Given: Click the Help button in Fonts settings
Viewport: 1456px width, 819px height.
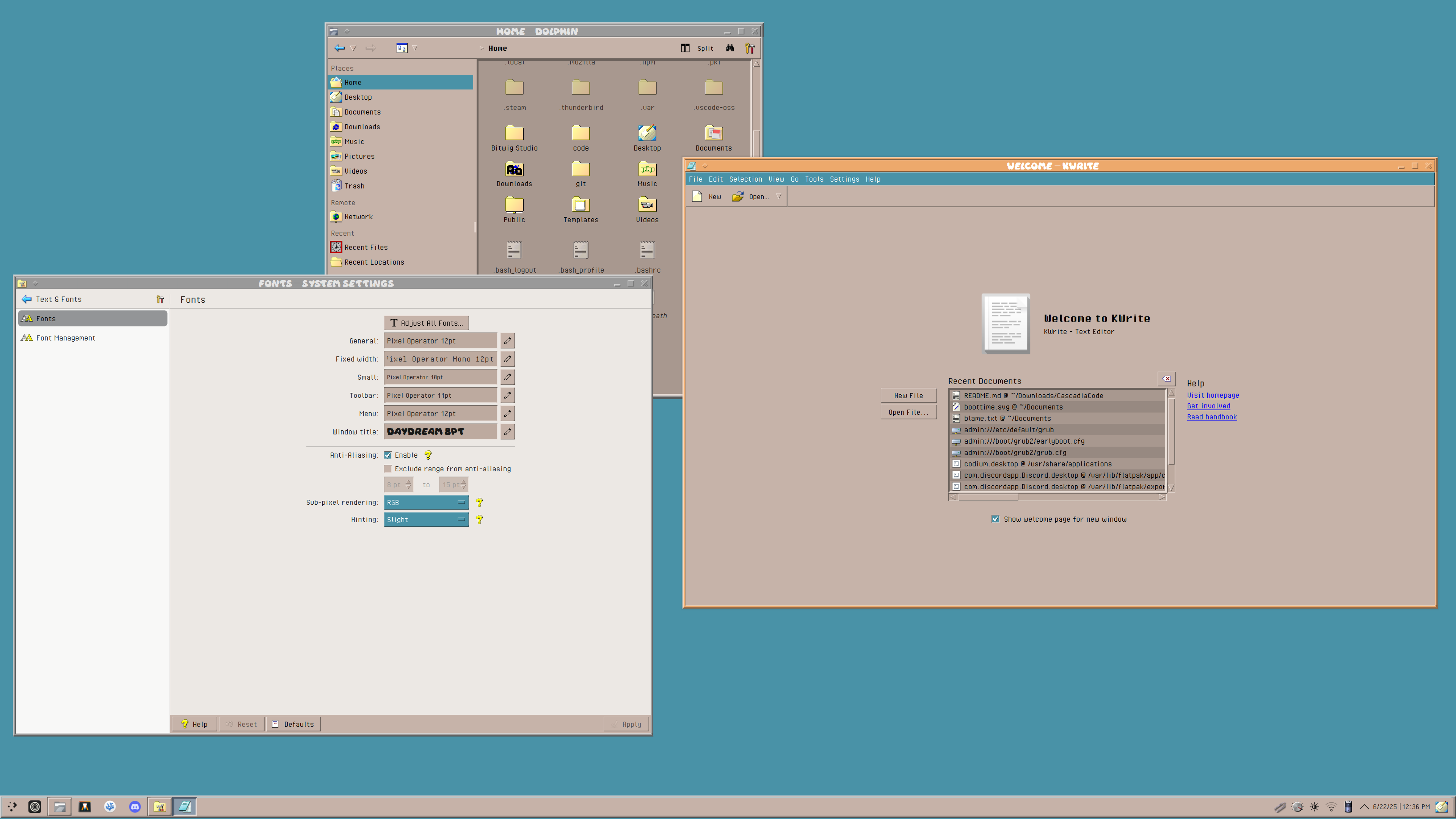Looking at the screenshot, I should [x=195, y=724].
